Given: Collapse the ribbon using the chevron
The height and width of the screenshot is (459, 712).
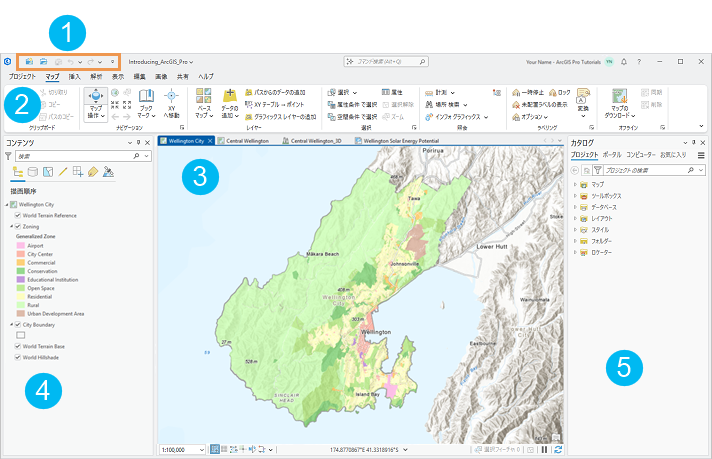Looking at the screenshot, I should click(701, 126).
